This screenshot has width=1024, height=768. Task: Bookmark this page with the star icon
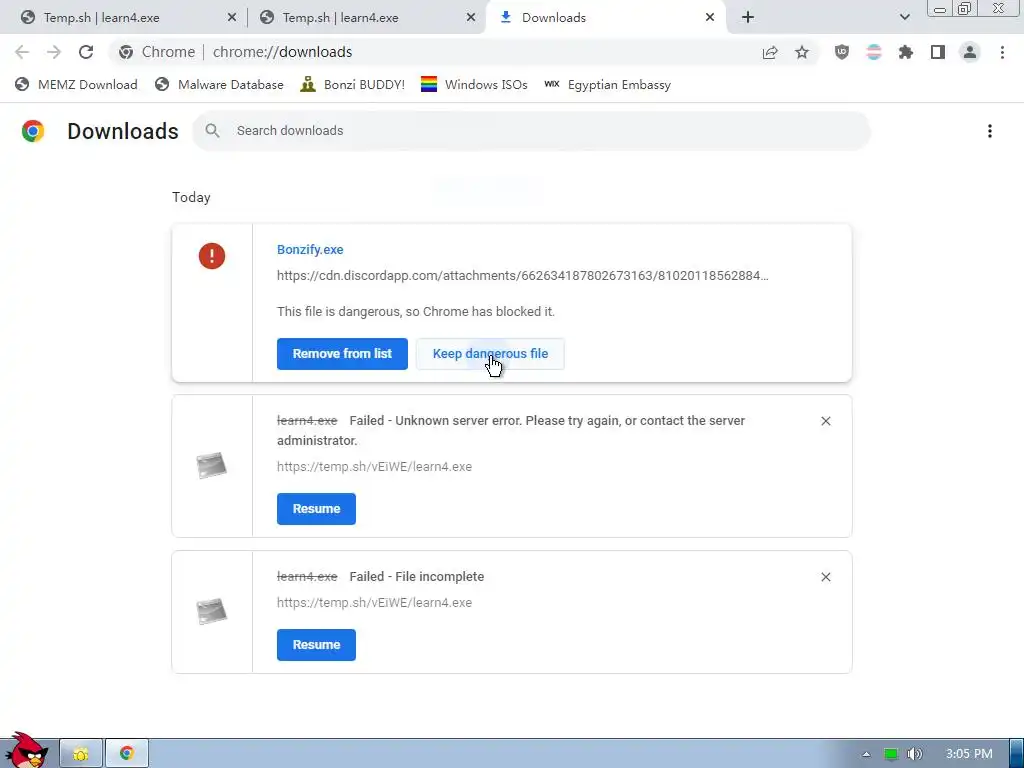point(802,52)
